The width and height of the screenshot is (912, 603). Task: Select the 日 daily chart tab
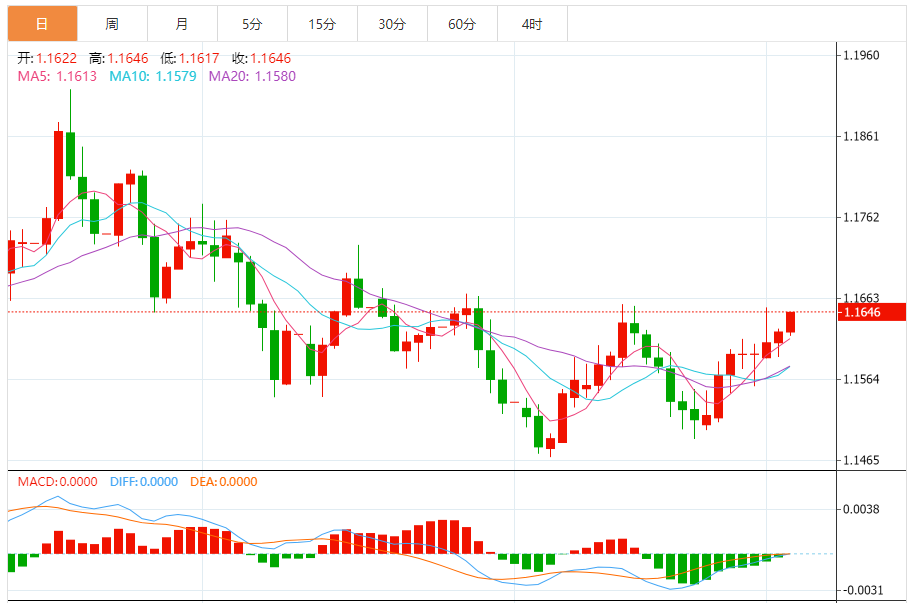42,24
